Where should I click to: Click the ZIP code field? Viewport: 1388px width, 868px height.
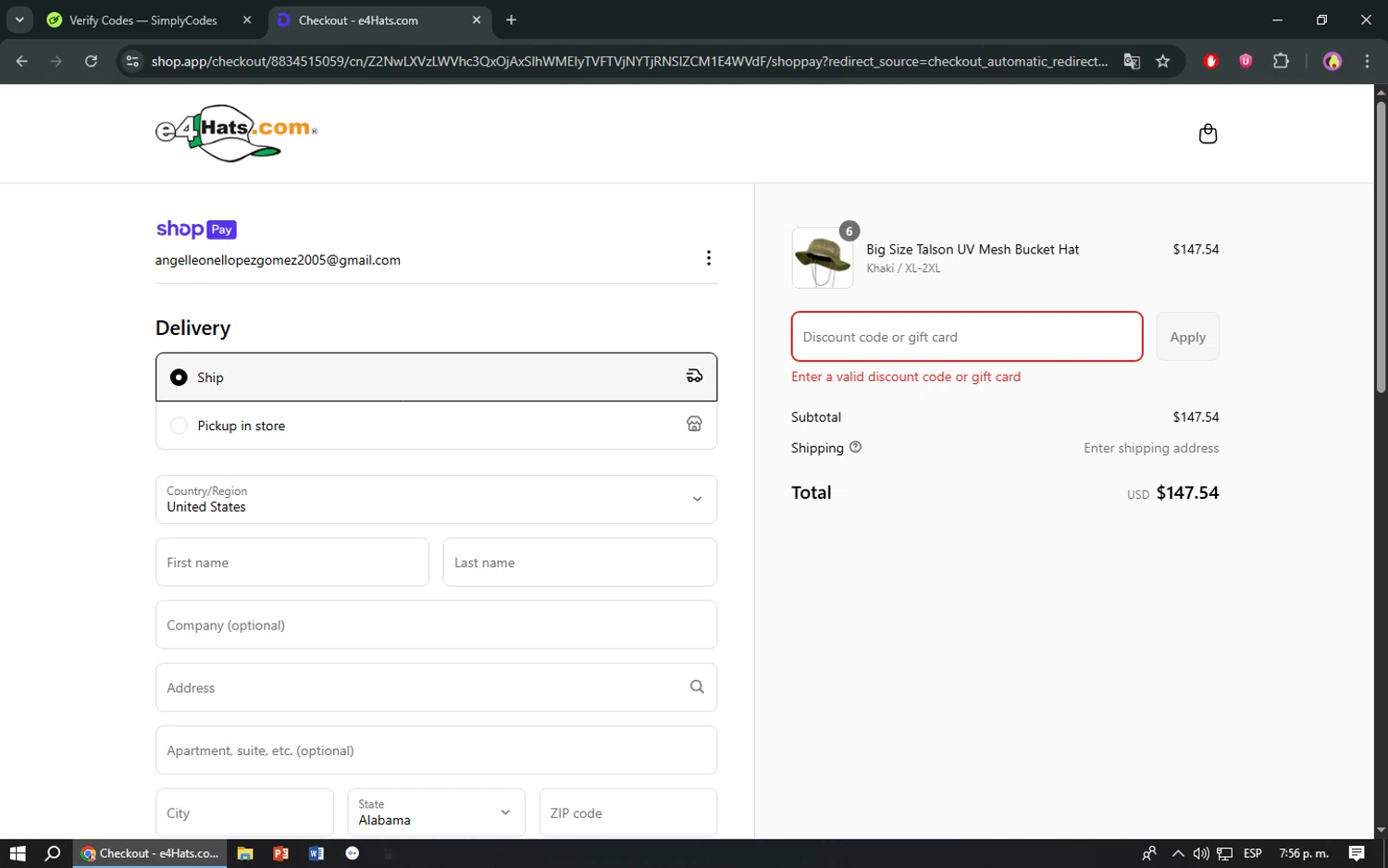point(628,812)
